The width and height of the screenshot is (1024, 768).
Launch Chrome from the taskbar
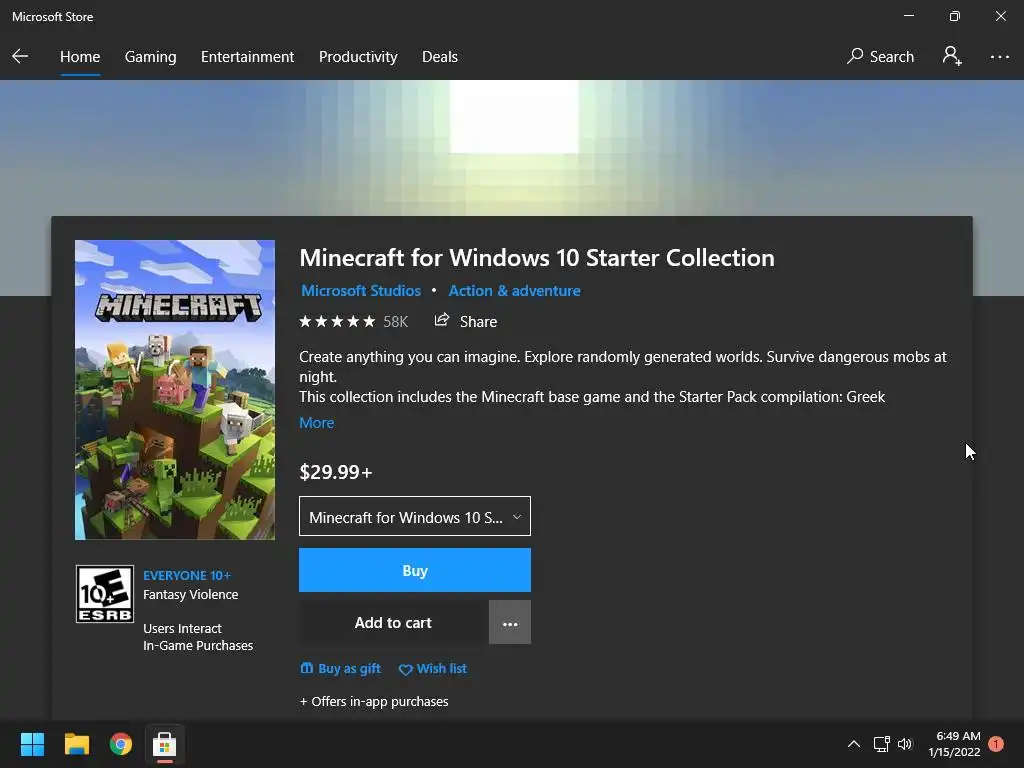tap(121, 744)
